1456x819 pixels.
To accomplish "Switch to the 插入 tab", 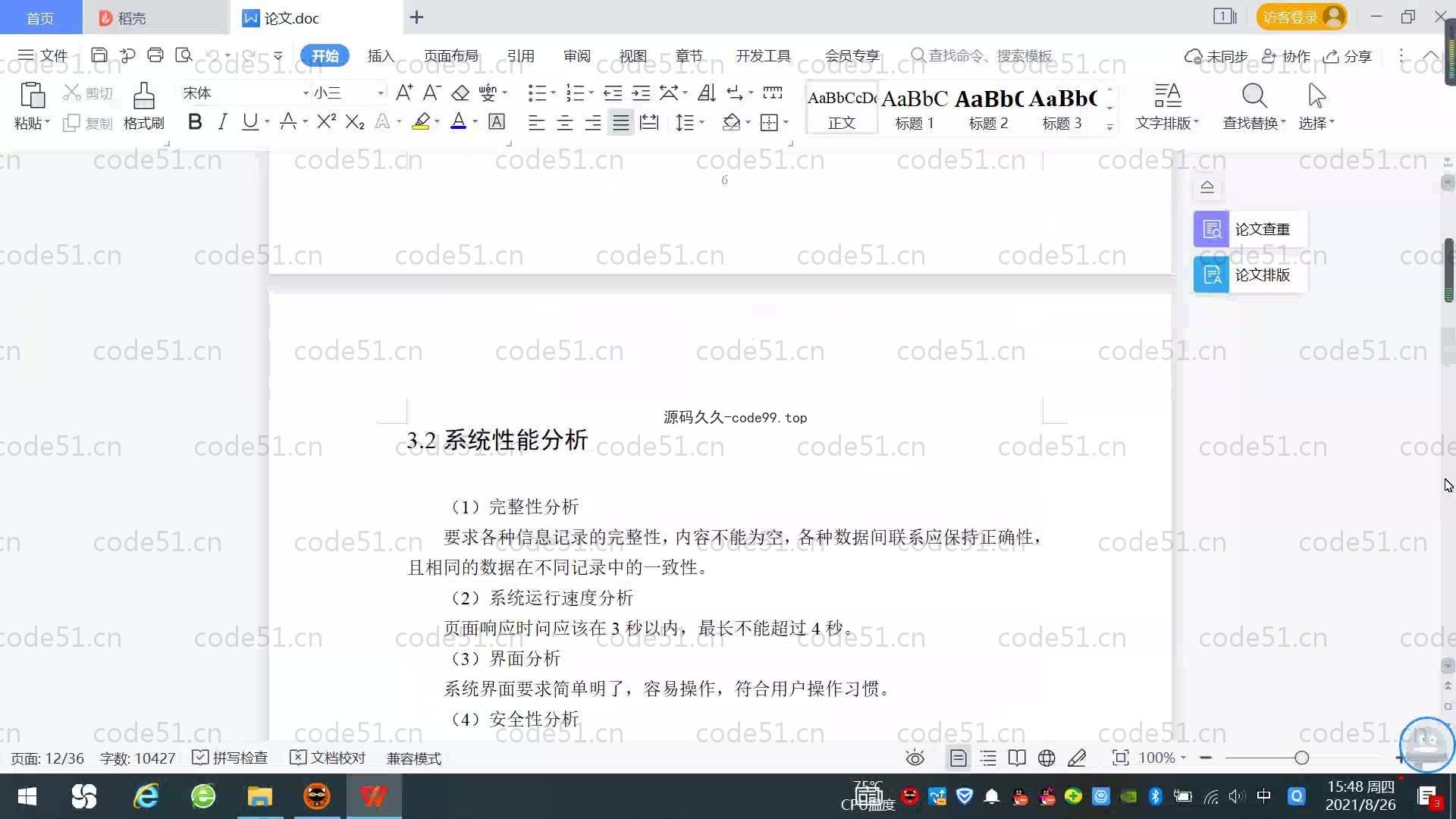I will tap(381, 56).
